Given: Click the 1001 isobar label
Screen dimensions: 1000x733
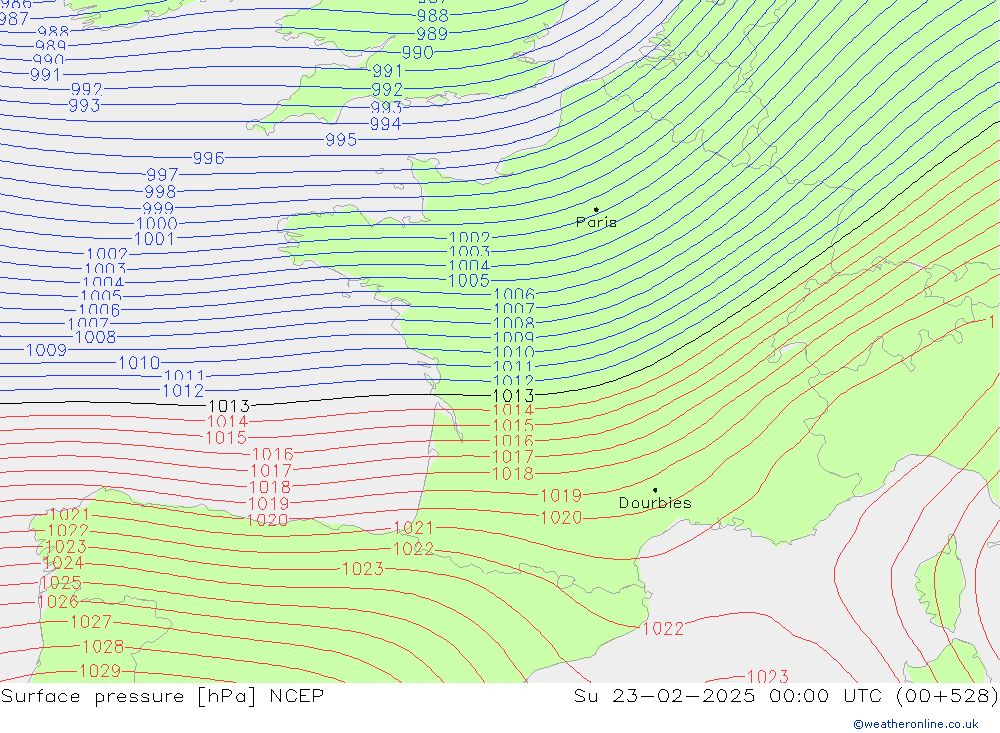Looking at the screenshot, I should (x=154, y=239).
